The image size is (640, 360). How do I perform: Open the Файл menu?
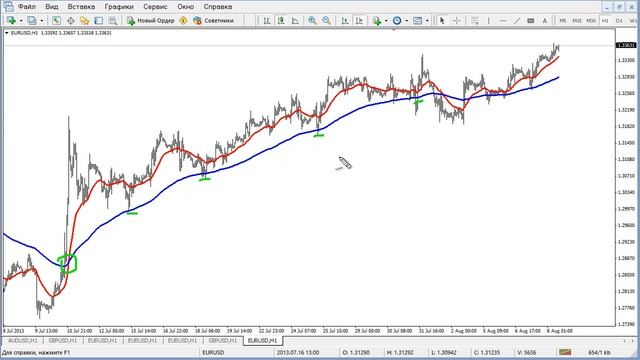point(27,7)
